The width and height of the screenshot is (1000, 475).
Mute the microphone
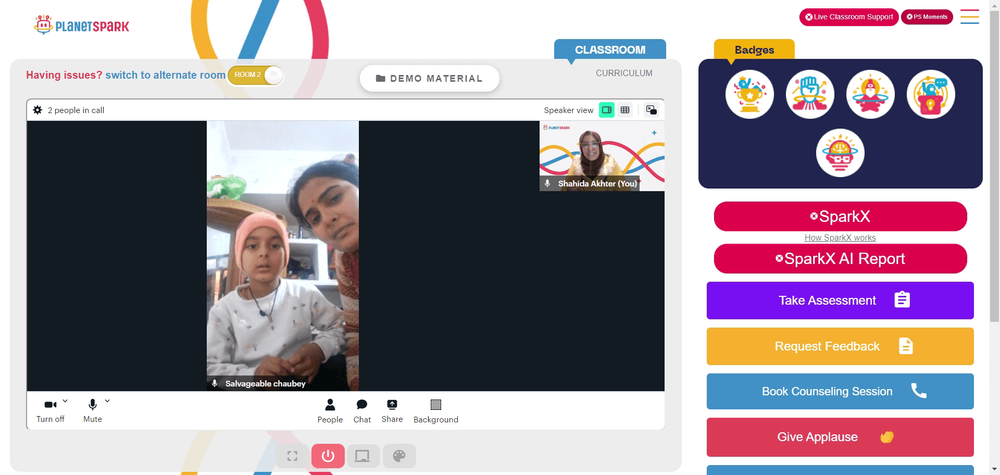92,411
